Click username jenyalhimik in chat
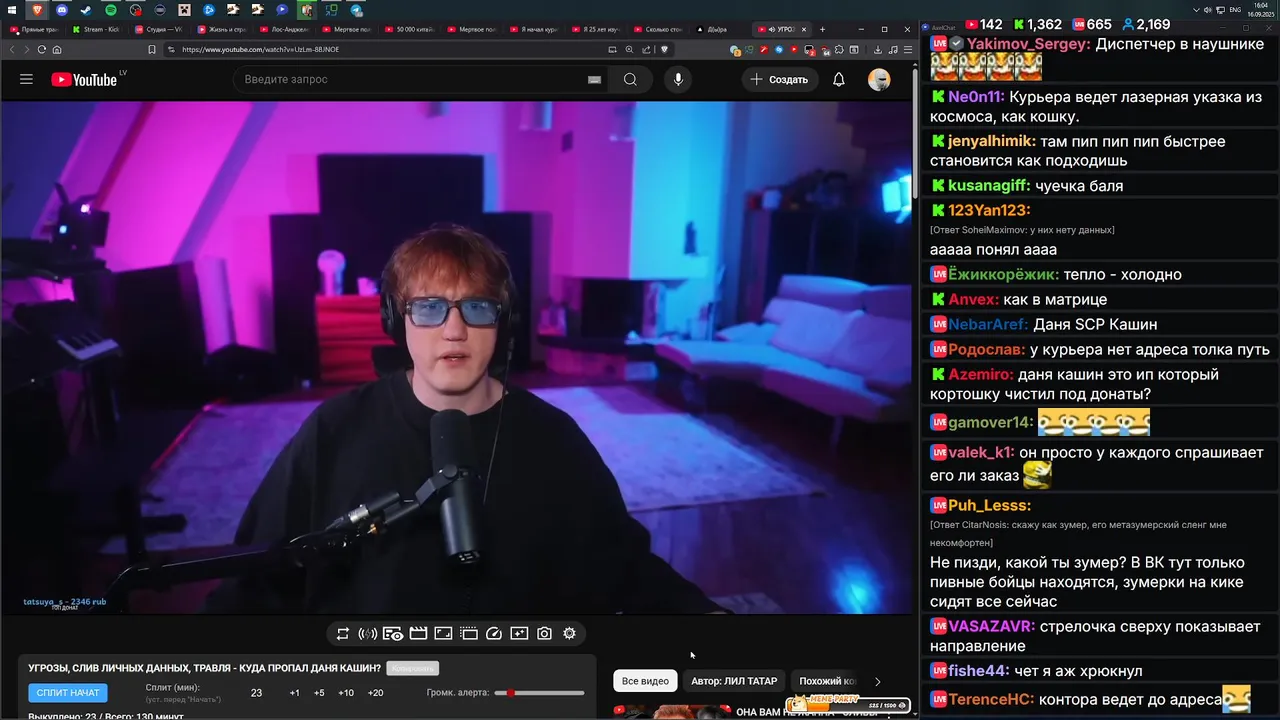This screenshot has width=1280, height=720. pos(992,141)
